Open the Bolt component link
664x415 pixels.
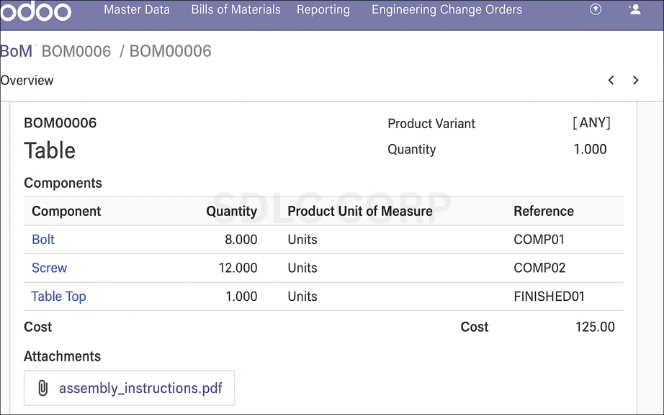pos(43,239)
